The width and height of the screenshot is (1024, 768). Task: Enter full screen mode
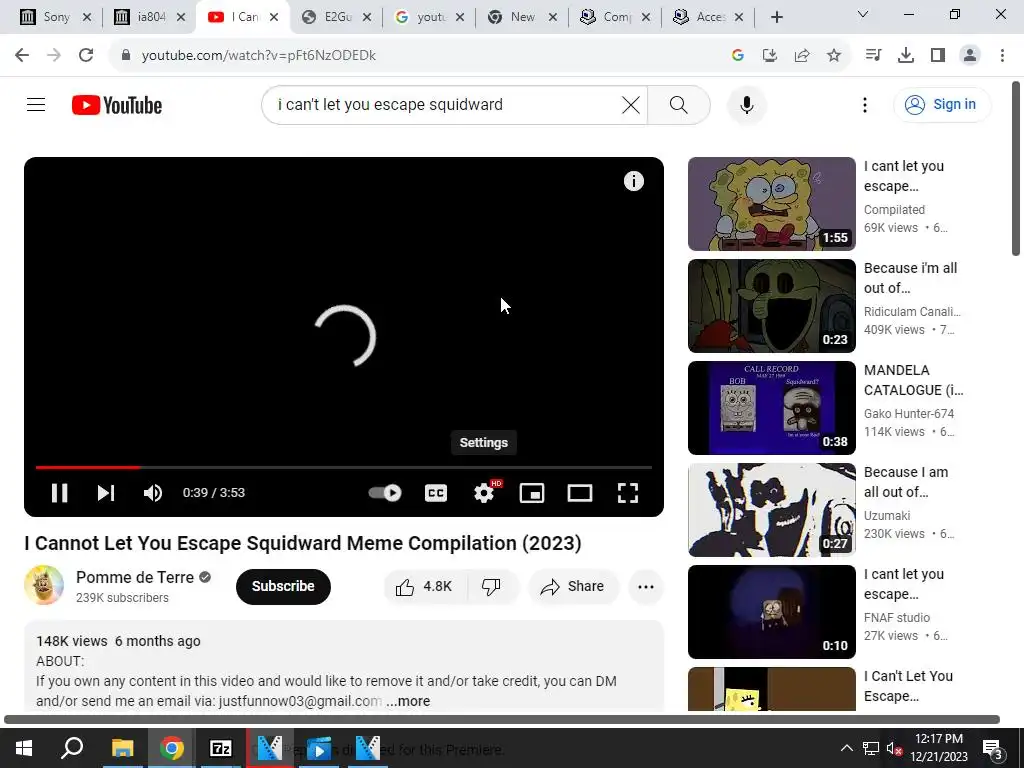[628, 493]
